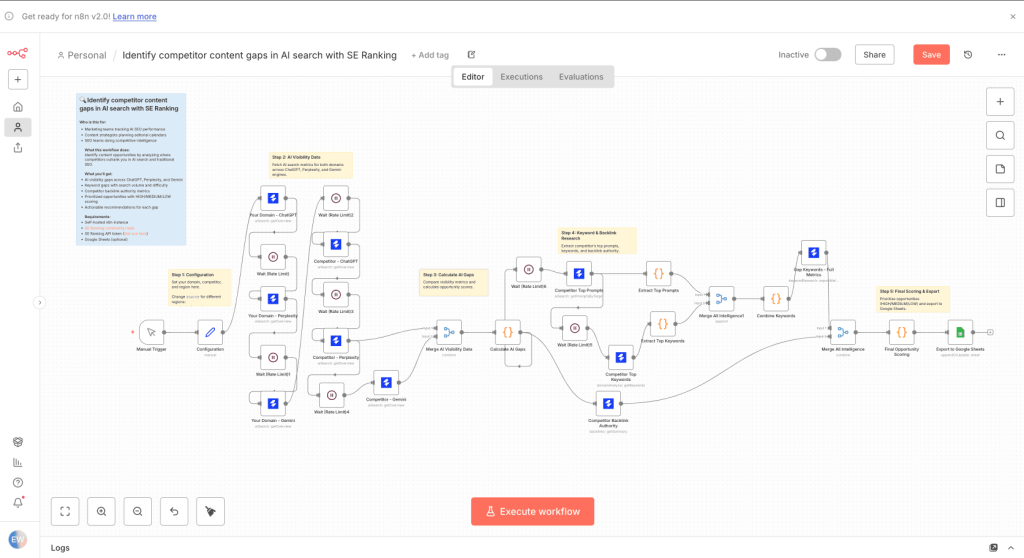The image size is (1024, 558).
Task: Switch to the Editor tab
Action: (x=473, y=76)
